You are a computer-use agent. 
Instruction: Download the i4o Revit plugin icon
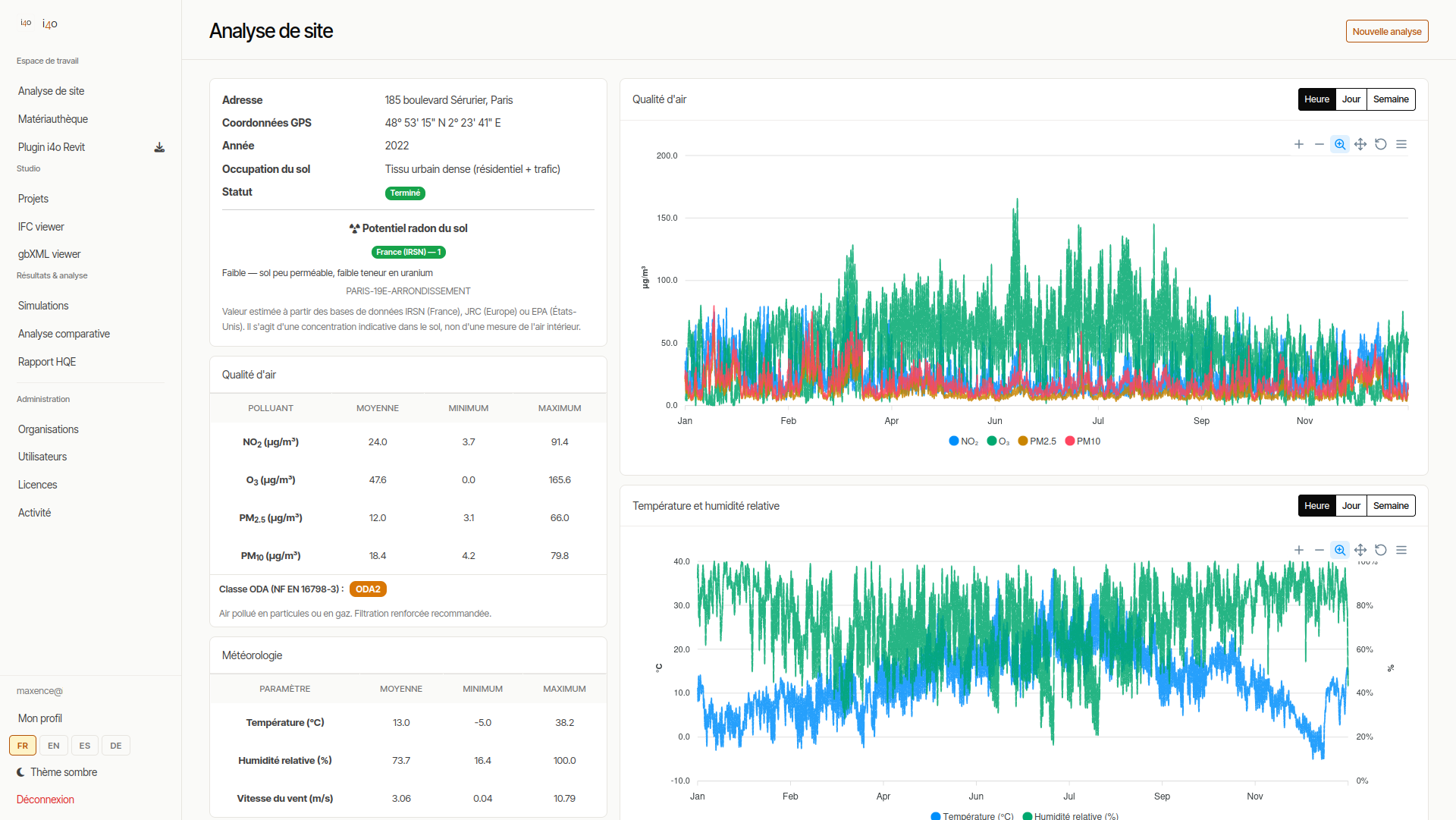pyautogui.click(x=159, y=147)
